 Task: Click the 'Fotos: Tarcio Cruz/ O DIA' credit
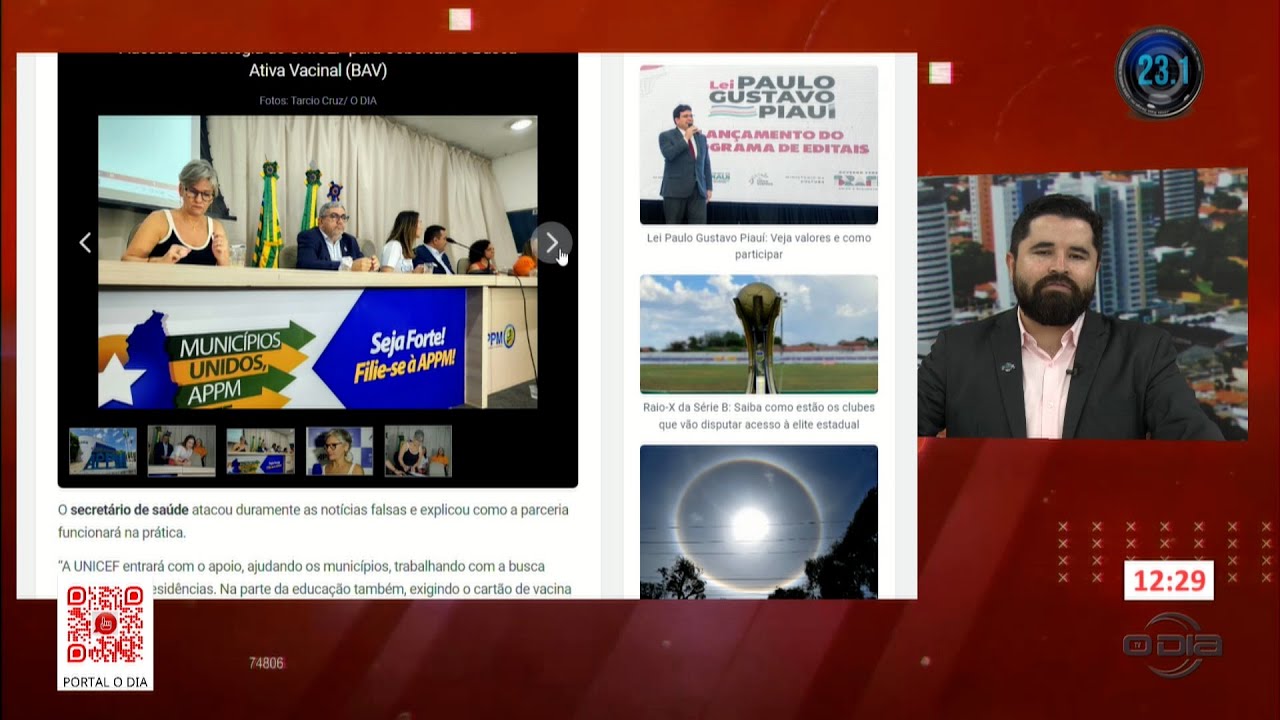pyautogui.click(x=318, y=101)
